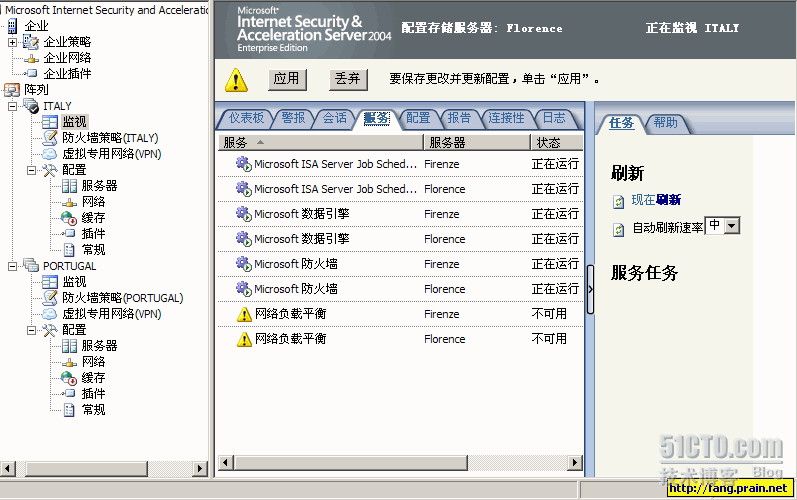Click the 常规 icon under ITALY 配置
The width and height of the screenshot is (797, 500).
pos(69,249)
